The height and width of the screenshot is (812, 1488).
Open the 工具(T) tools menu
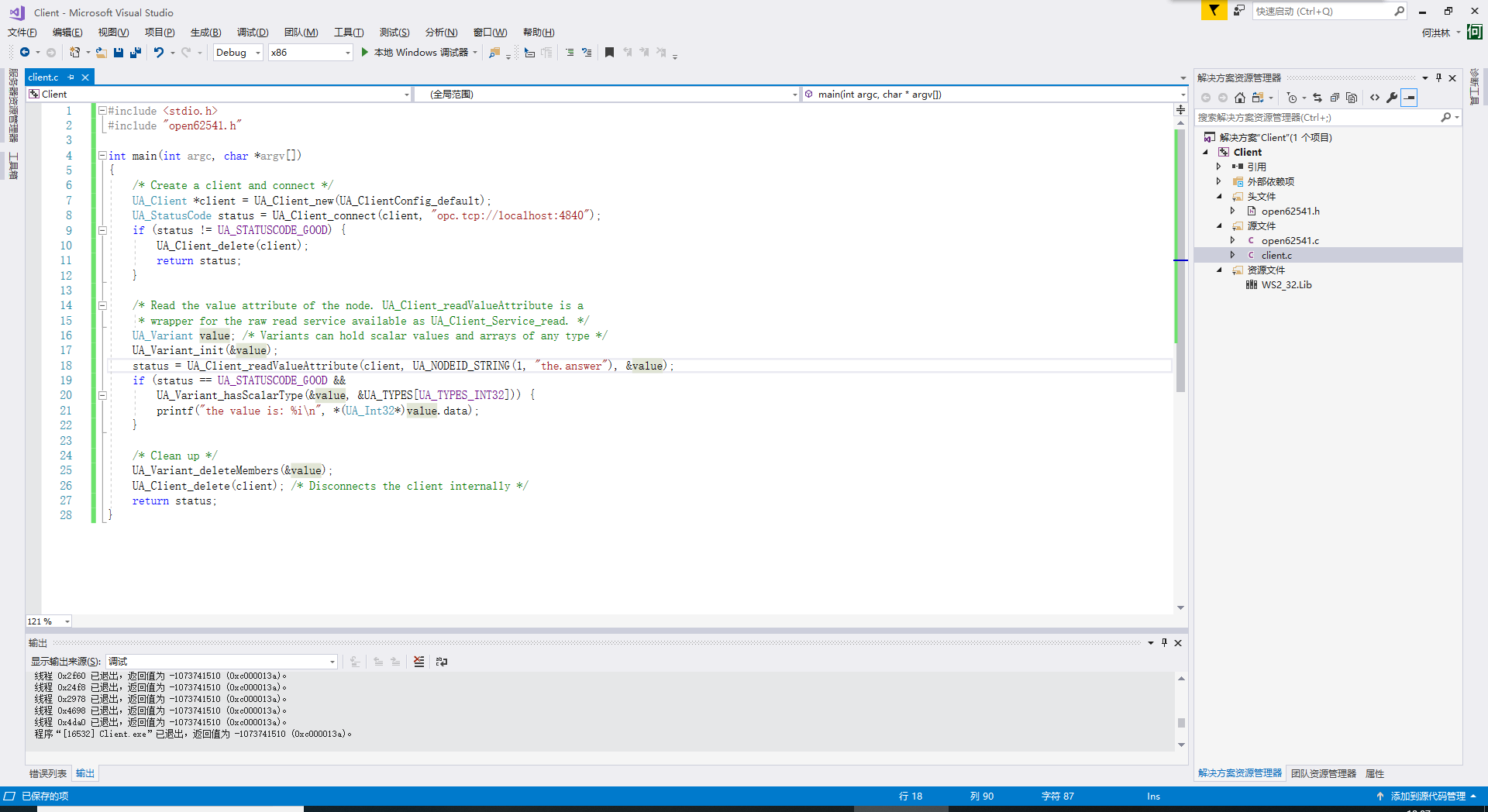click(x=349, y=32)
